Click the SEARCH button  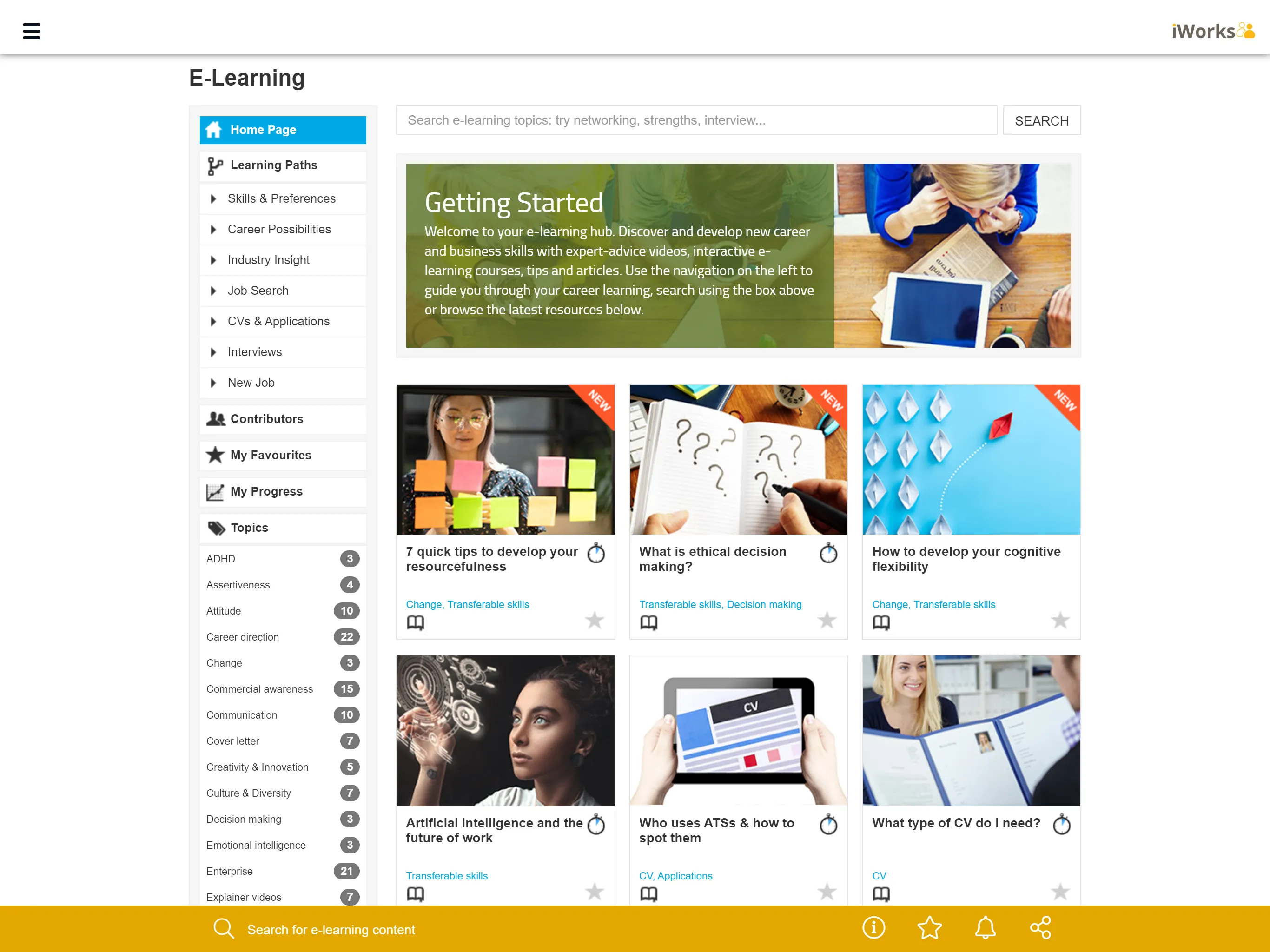tap(1043, 120)
